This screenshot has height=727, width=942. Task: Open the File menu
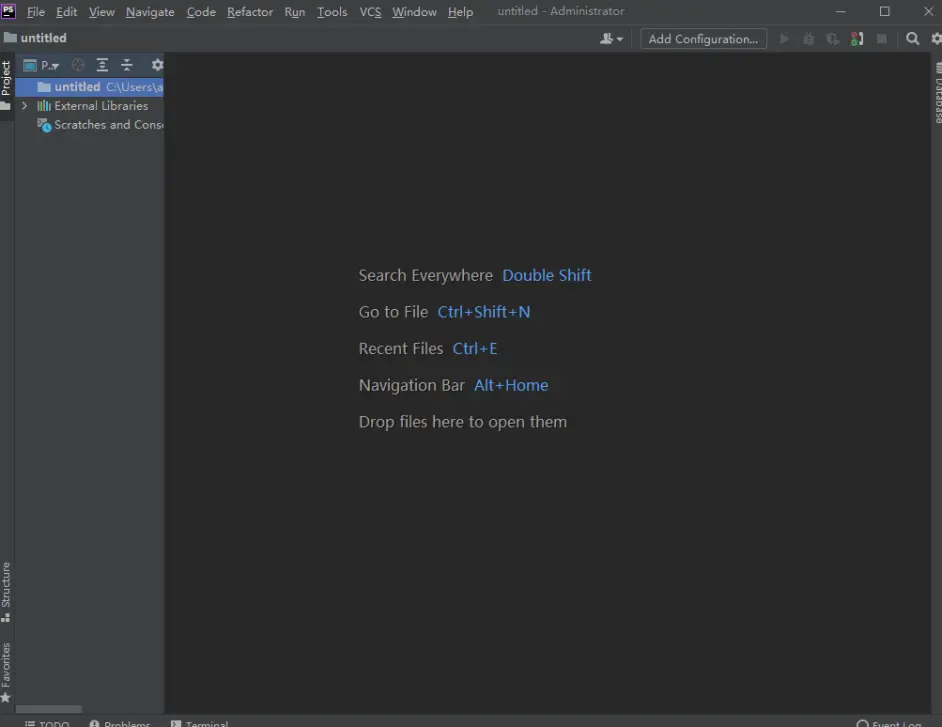click(x=35, y=11)
